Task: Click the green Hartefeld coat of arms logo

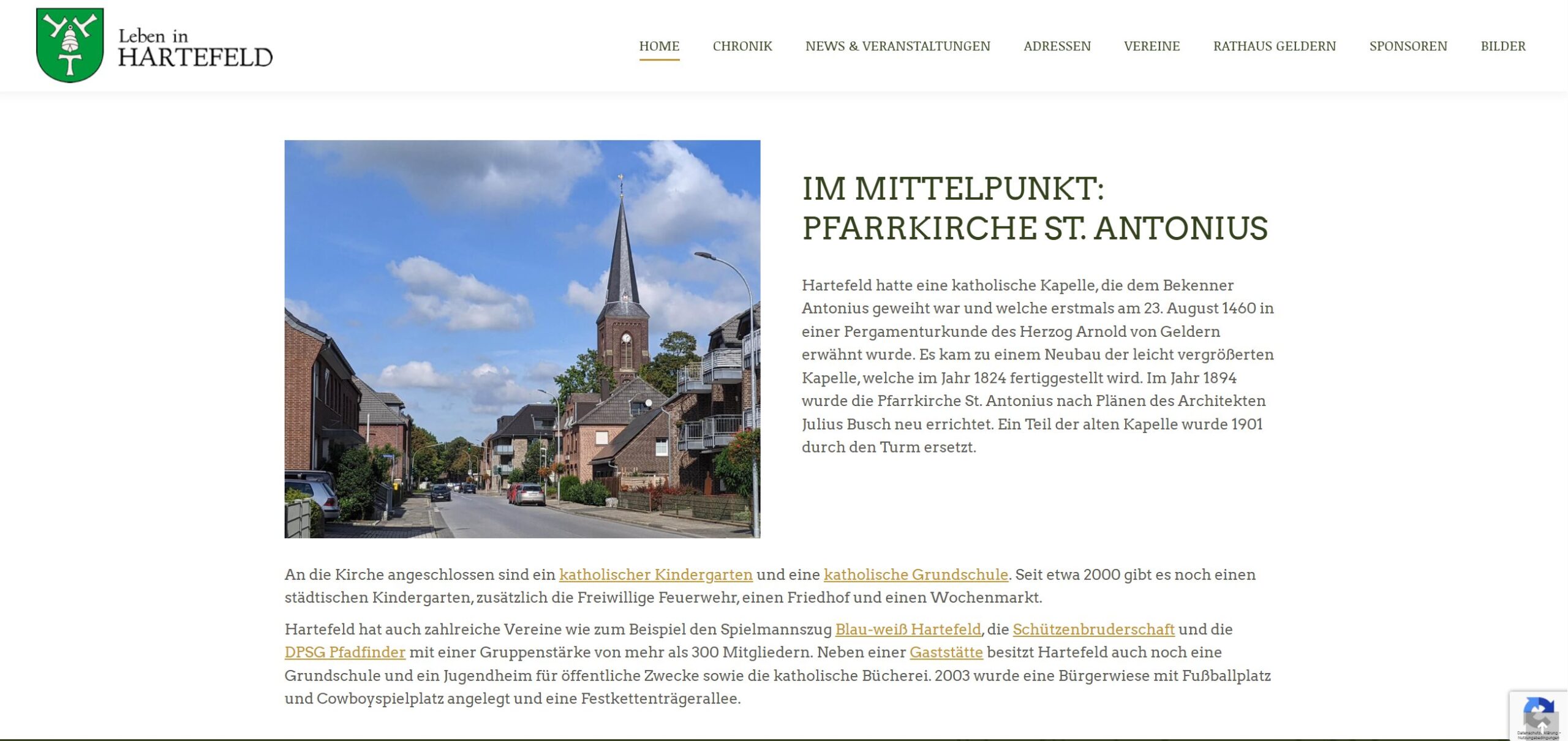Action: [x=70, y=45]
